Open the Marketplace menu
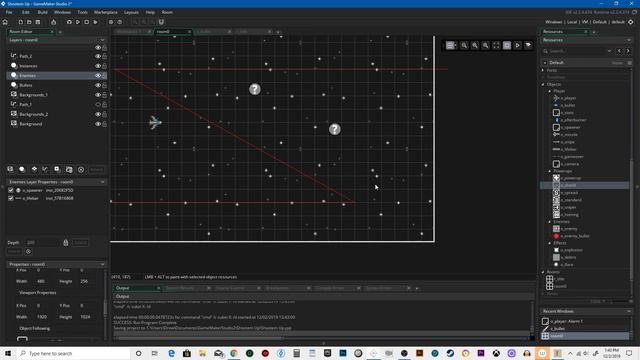Viewport: 640px width, 360px height. point(106,12)
